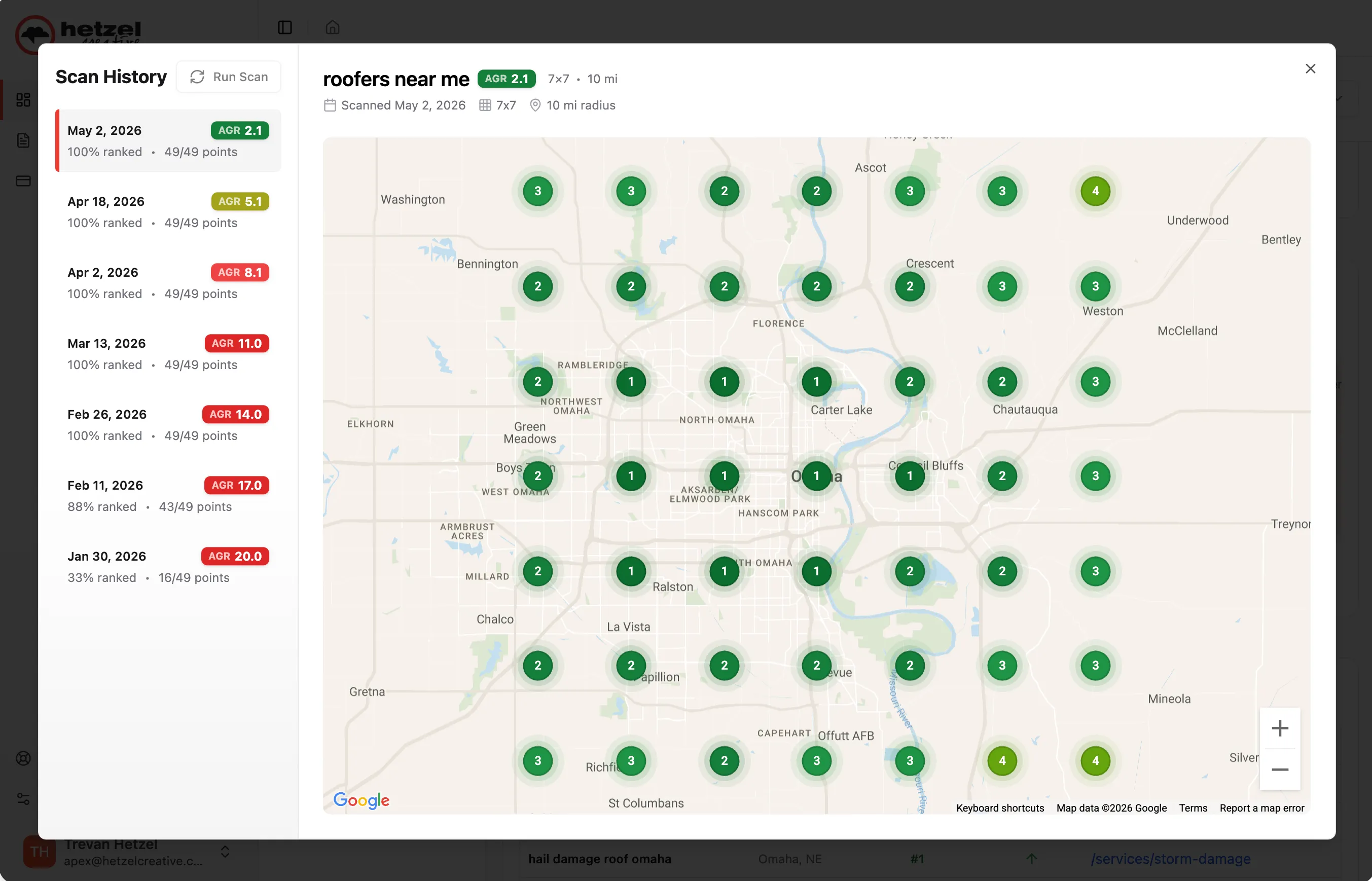Click the rank 1 pin above Aksarben/Elmwood Park

click(725, 476)
